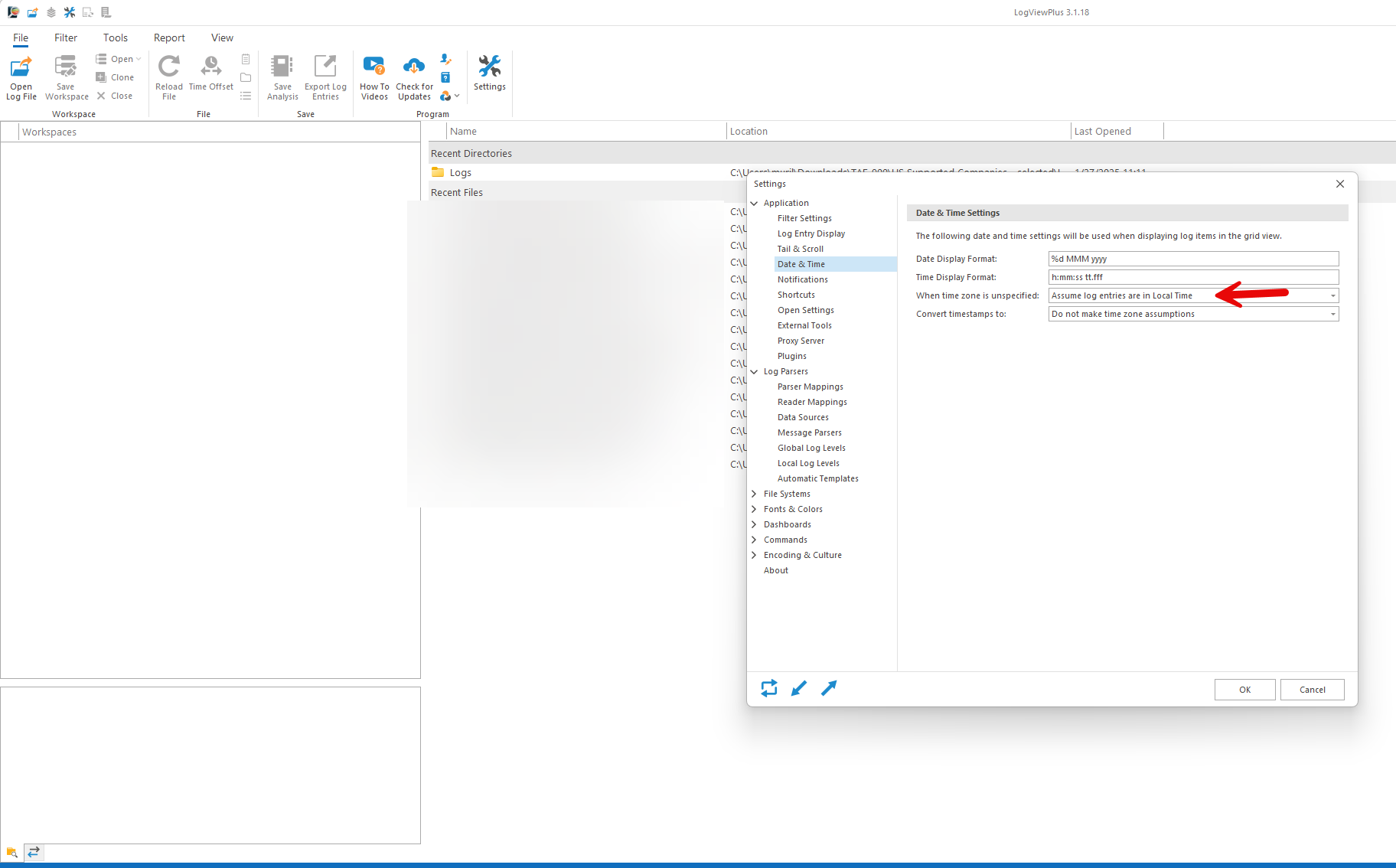Viewport: 1396px width, 868px height.
Task: Click the Location column header
Action: tap(899, 131)
